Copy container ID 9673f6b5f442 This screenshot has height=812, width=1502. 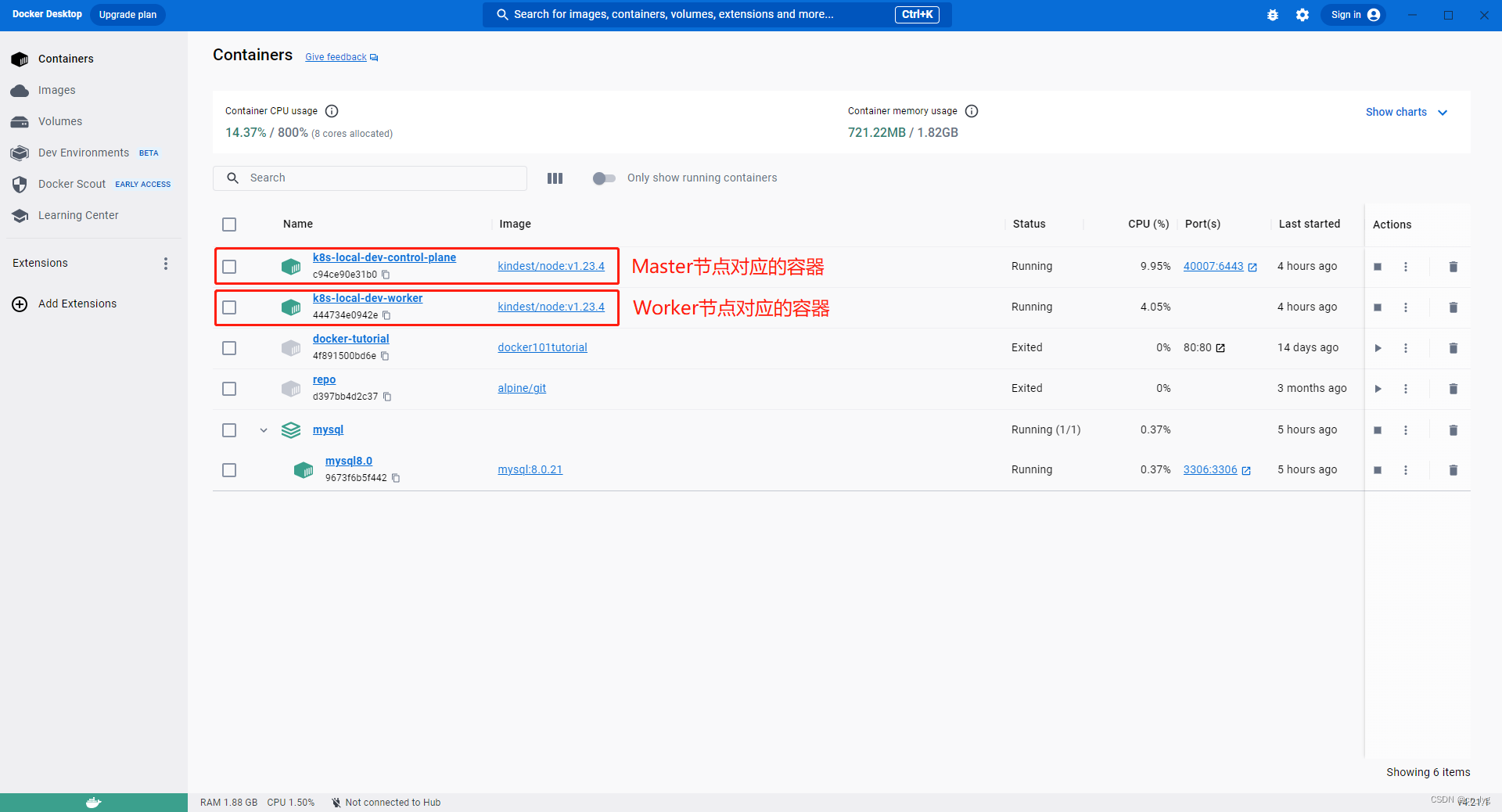coord(396,478)
